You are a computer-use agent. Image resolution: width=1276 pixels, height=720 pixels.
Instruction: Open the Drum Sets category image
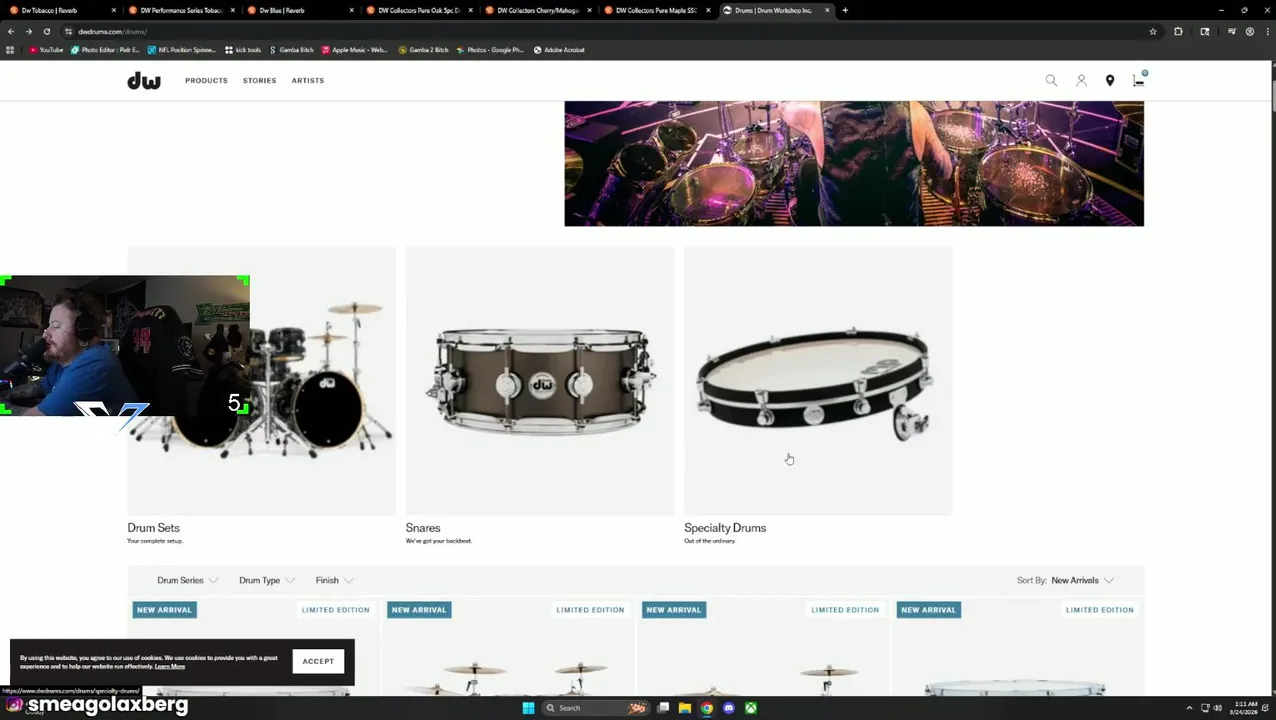(261, 381)
